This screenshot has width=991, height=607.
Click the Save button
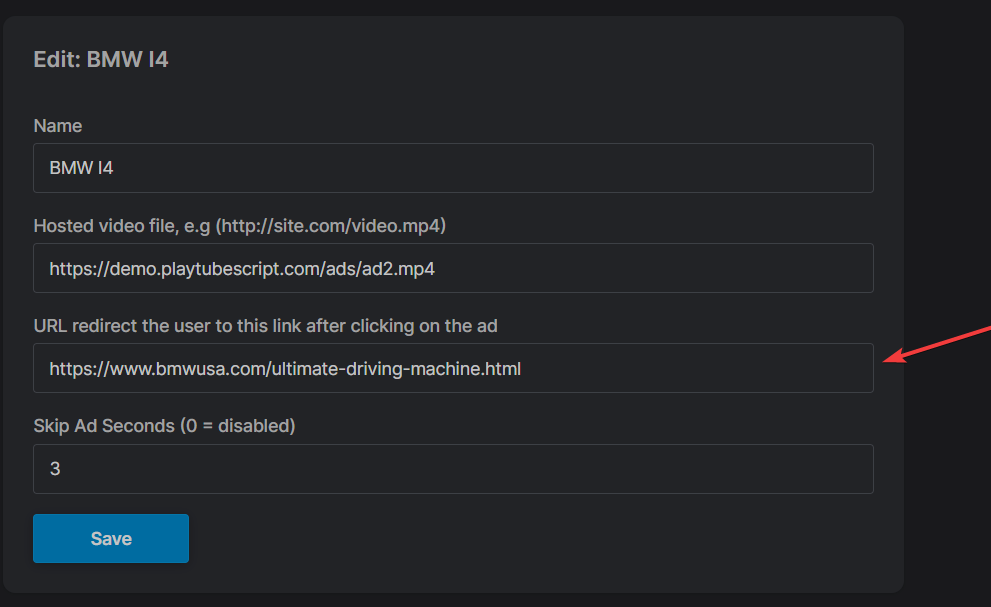coord(111,538)
